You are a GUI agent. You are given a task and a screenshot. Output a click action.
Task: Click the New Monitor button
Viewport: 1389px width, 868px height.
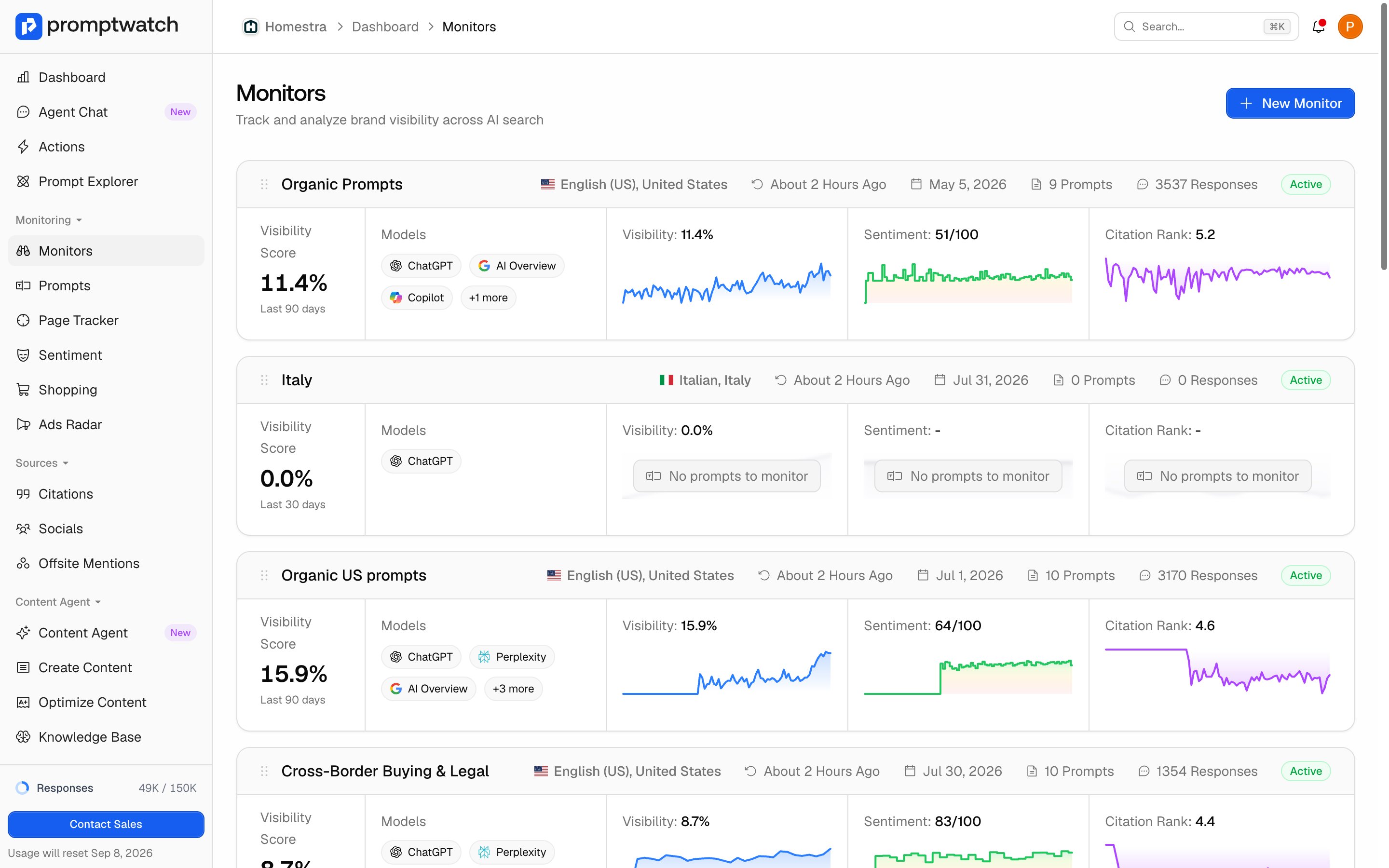[x=1290, y=103]
